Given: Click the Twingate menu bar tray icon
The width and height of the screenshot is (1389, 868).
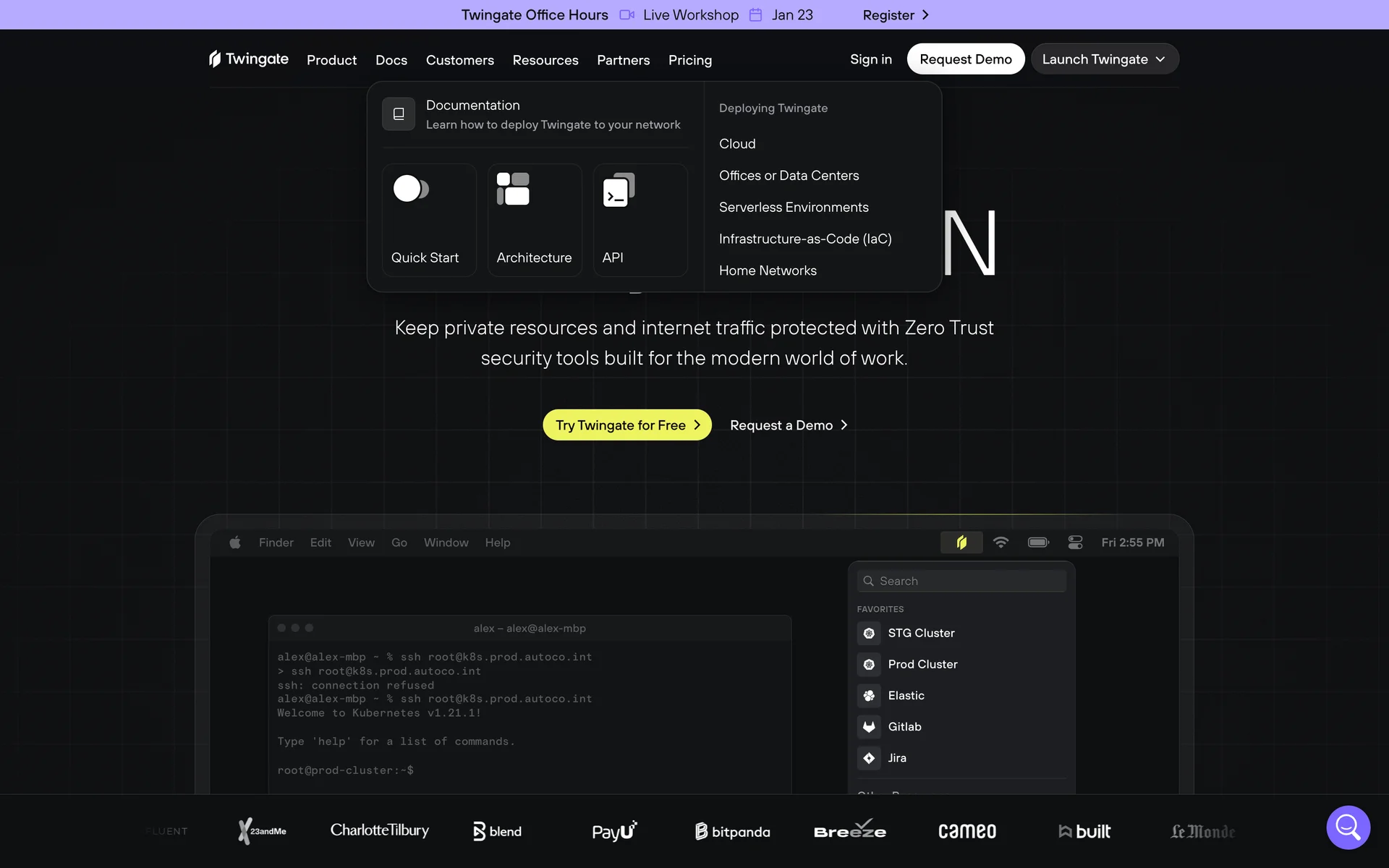Looking at the screenshot, I should [961, 542].
